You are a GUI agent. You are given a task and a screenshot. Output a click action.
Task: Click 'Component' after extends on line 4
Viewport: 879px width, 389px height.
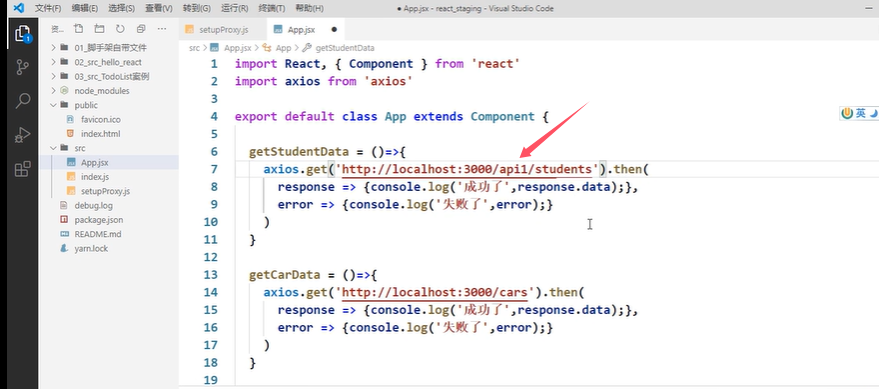[502, 117]
